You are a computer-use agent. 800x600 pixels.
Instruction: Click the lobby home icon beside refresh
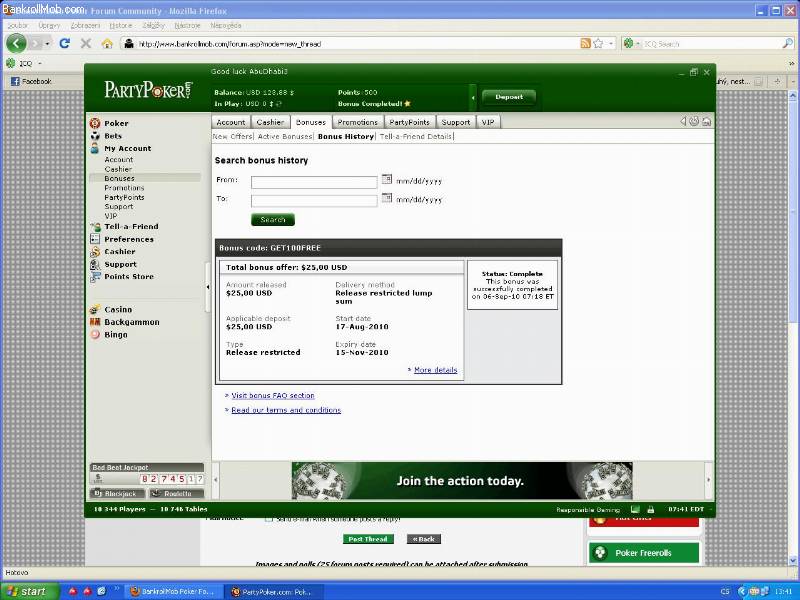point(706,121)
